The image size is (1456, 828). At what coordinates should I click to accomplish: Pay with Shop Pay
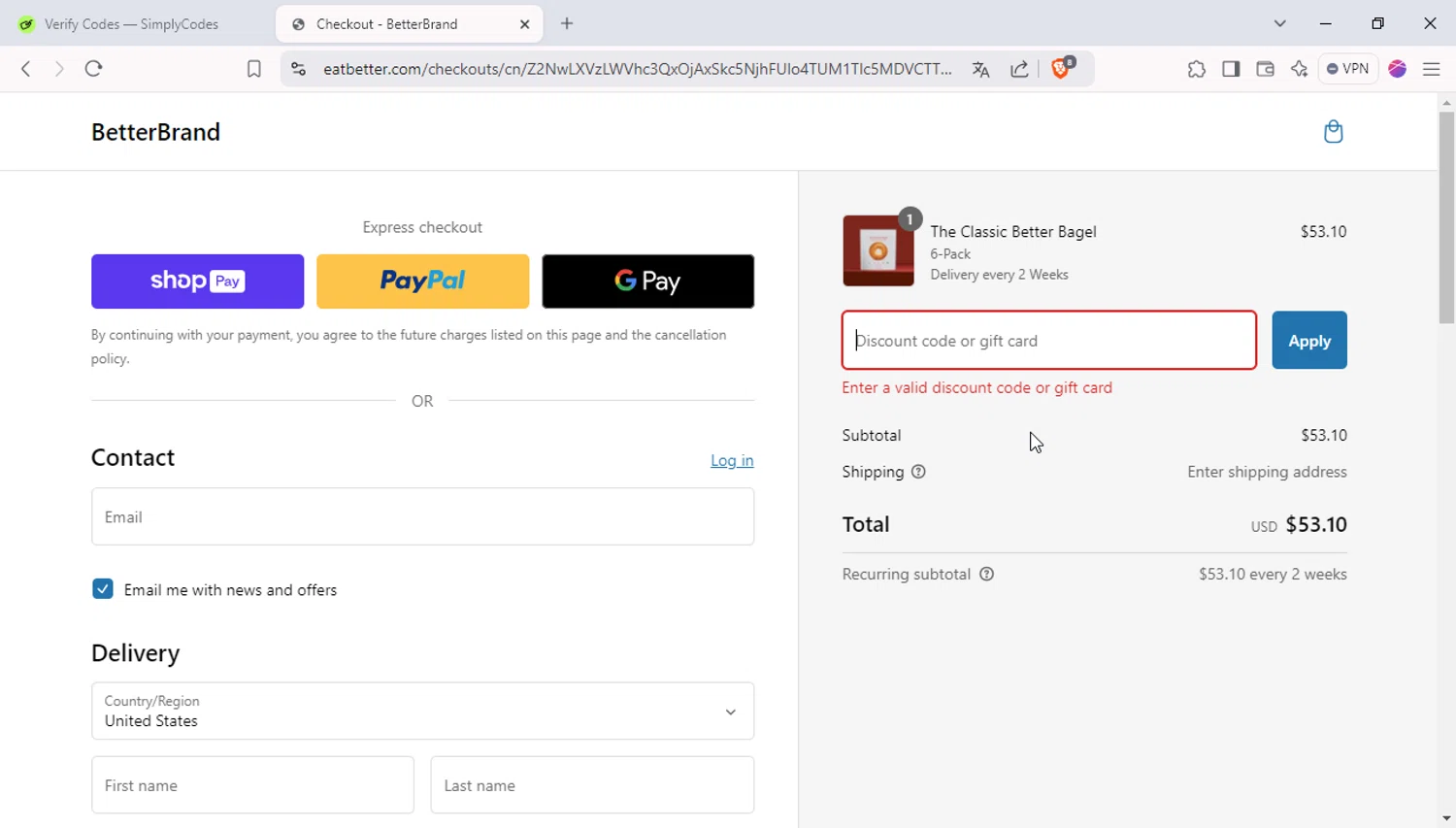[x=197, y=282]
